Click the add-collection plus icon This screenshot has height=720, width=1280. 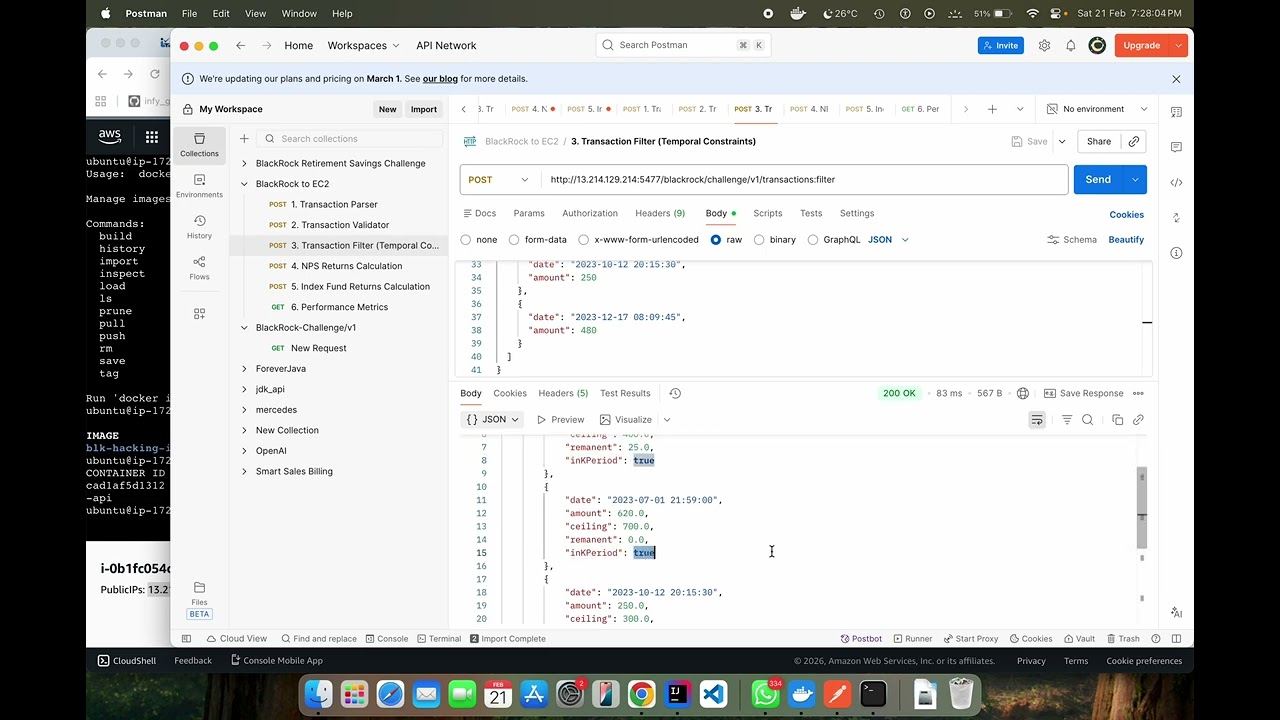(x=243, y=139)
